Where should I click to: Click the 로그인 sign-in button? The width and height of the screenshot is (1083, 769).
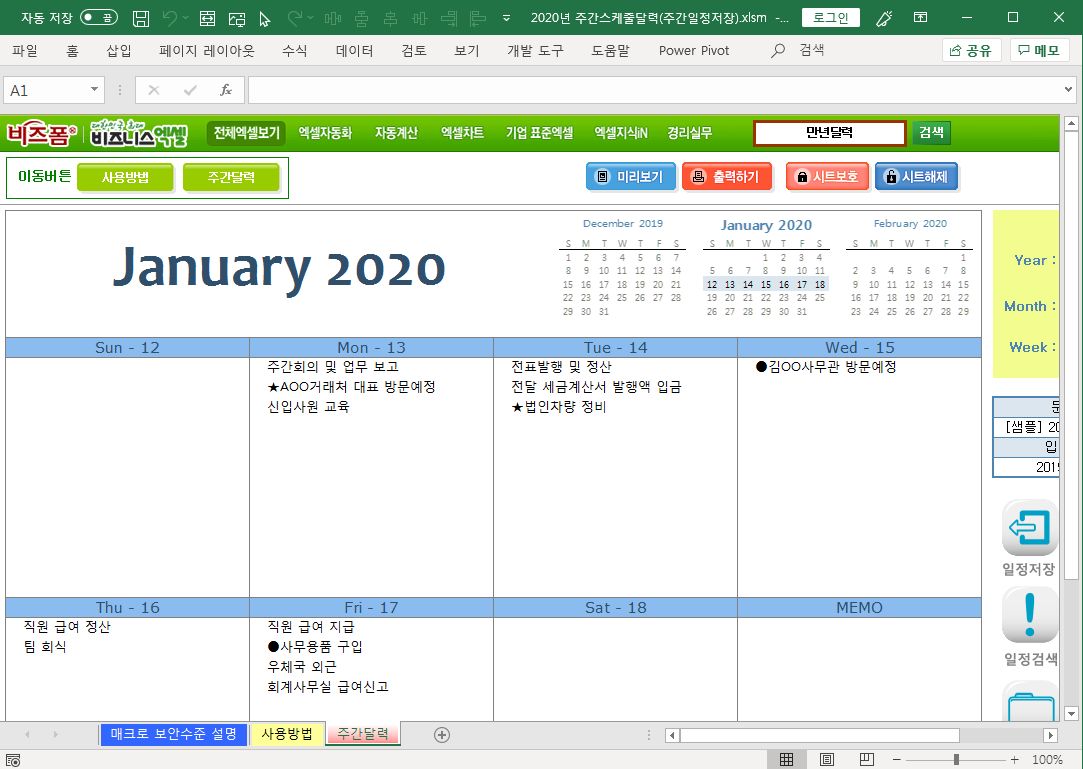[830, 18]
